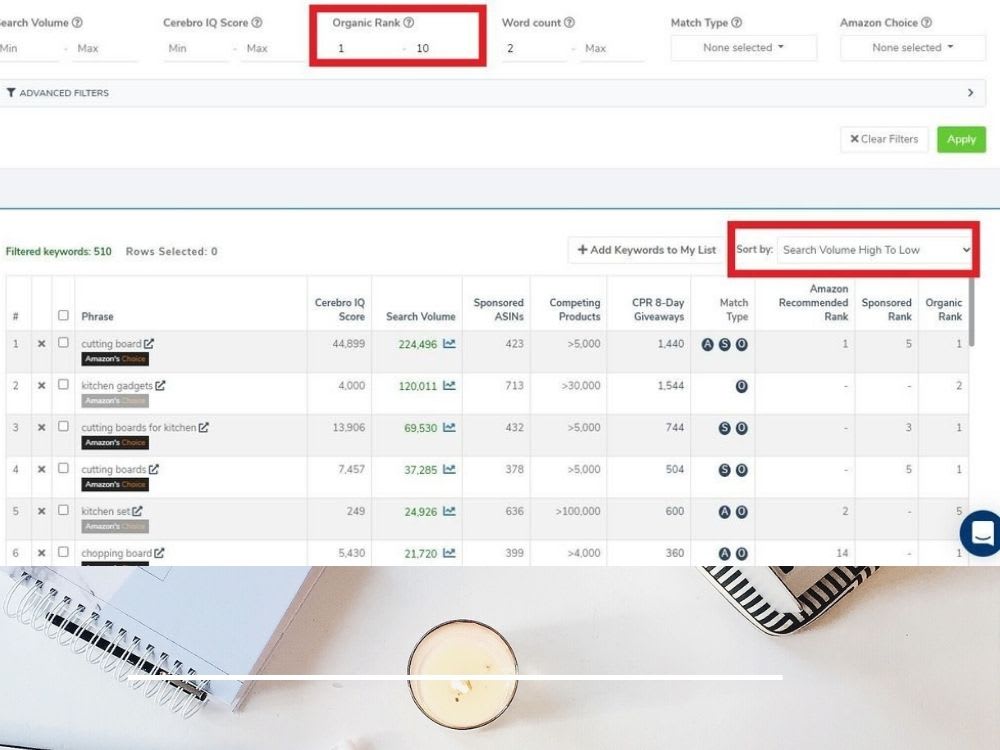
Task: Click the Cerebro IQ Score Max field
Action: 273,48
